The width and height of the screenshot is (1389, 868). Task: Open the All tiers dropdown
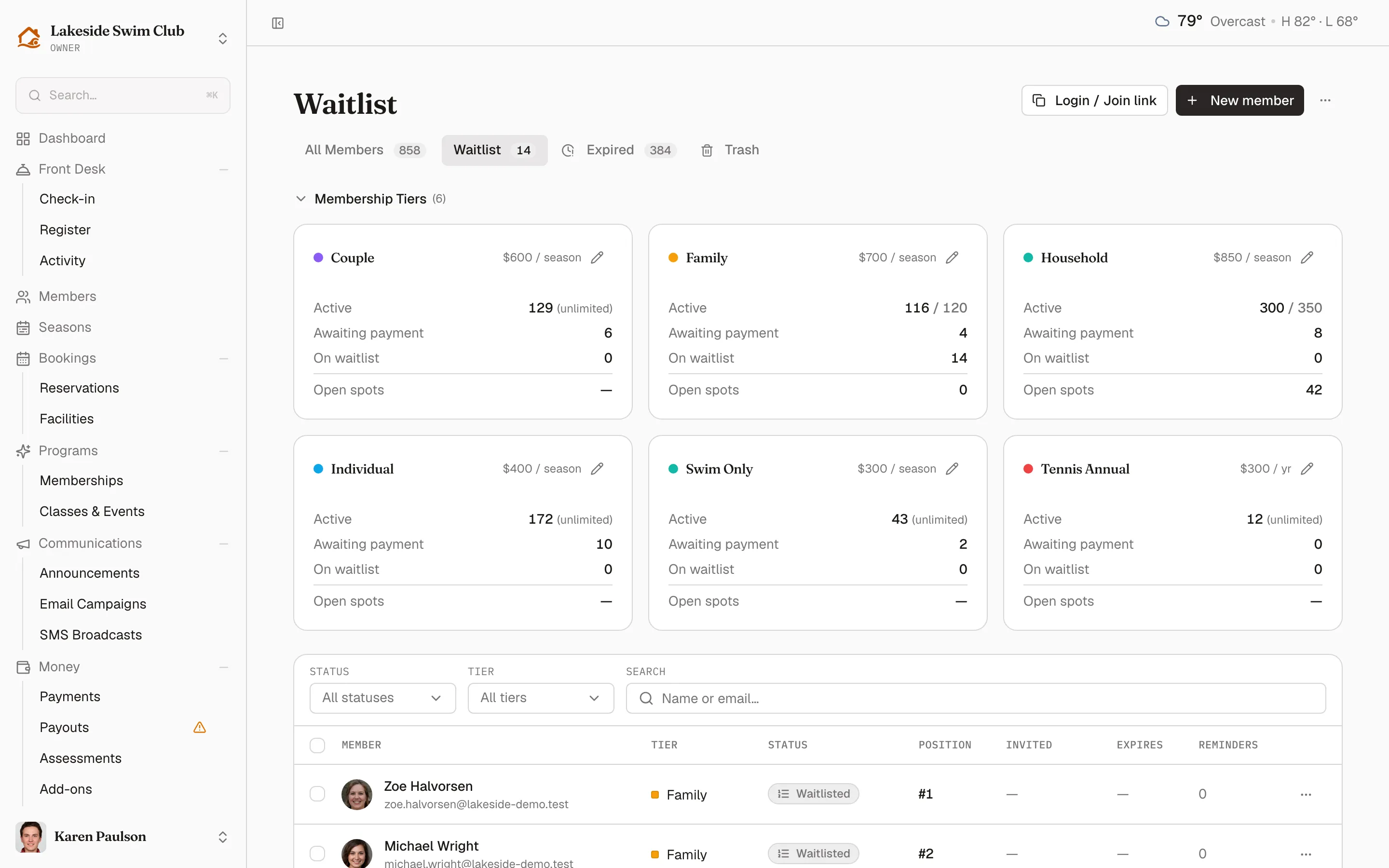pyautogui.click(x=541, y=698)
